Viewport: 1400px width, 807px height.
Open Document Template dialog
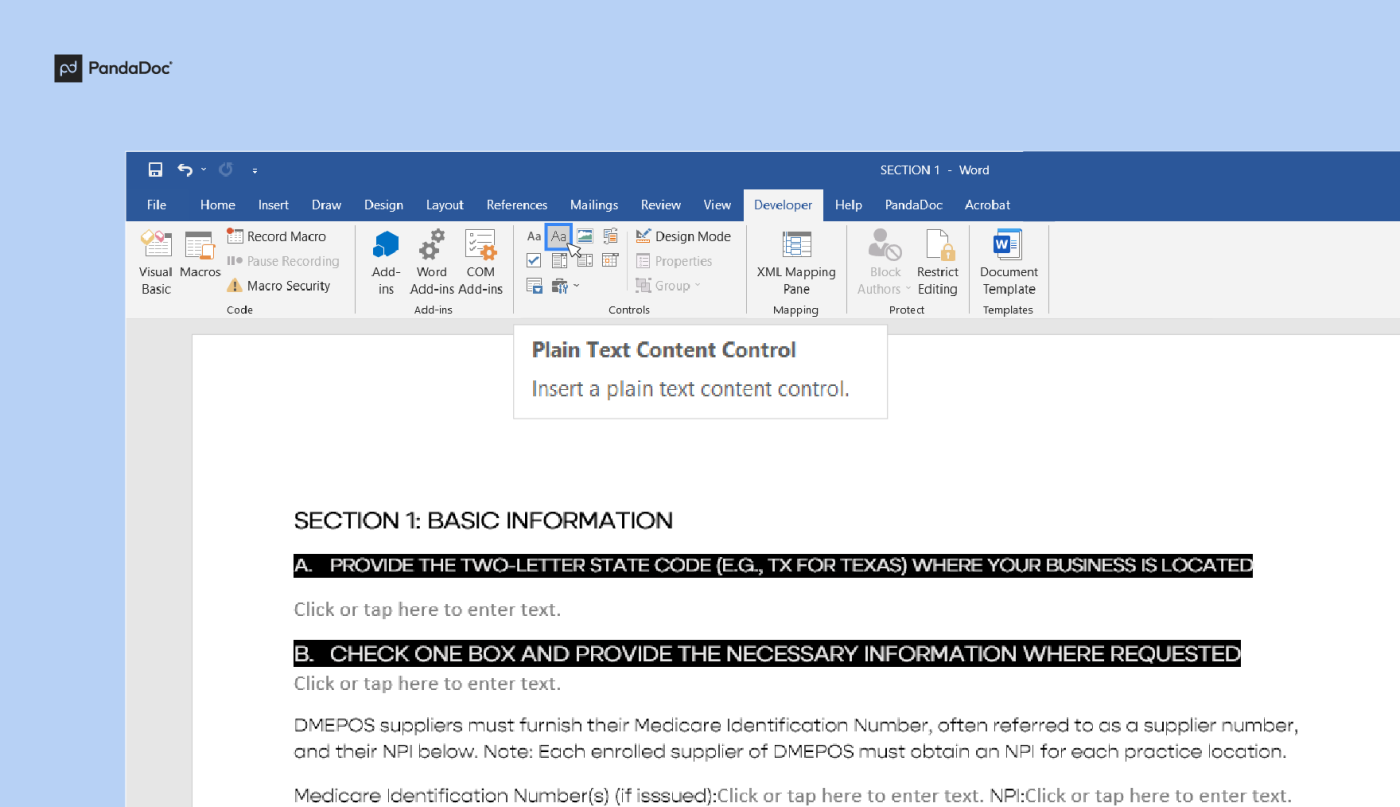(x=1008, y=262)
